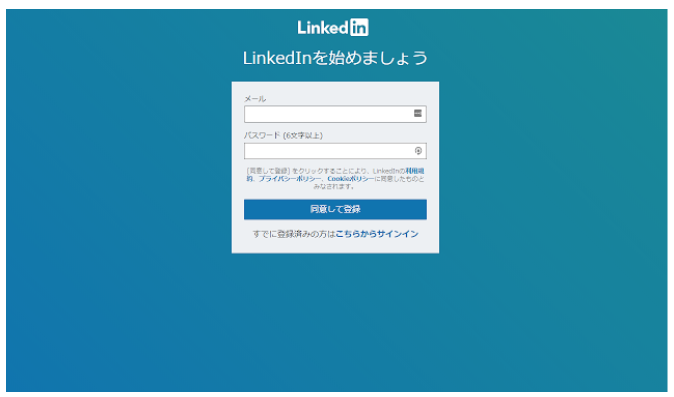Click the bracketed [同意して登録] text in disclaimer
Screen dimensions: 674x397
point(269,171)
